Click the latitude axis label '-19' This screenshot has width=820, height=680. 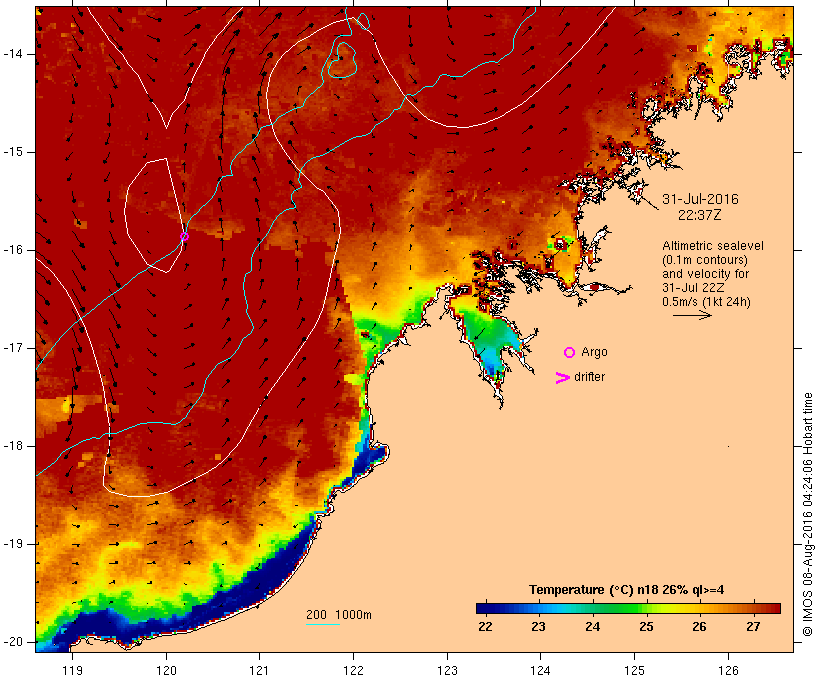pos(13,544)
